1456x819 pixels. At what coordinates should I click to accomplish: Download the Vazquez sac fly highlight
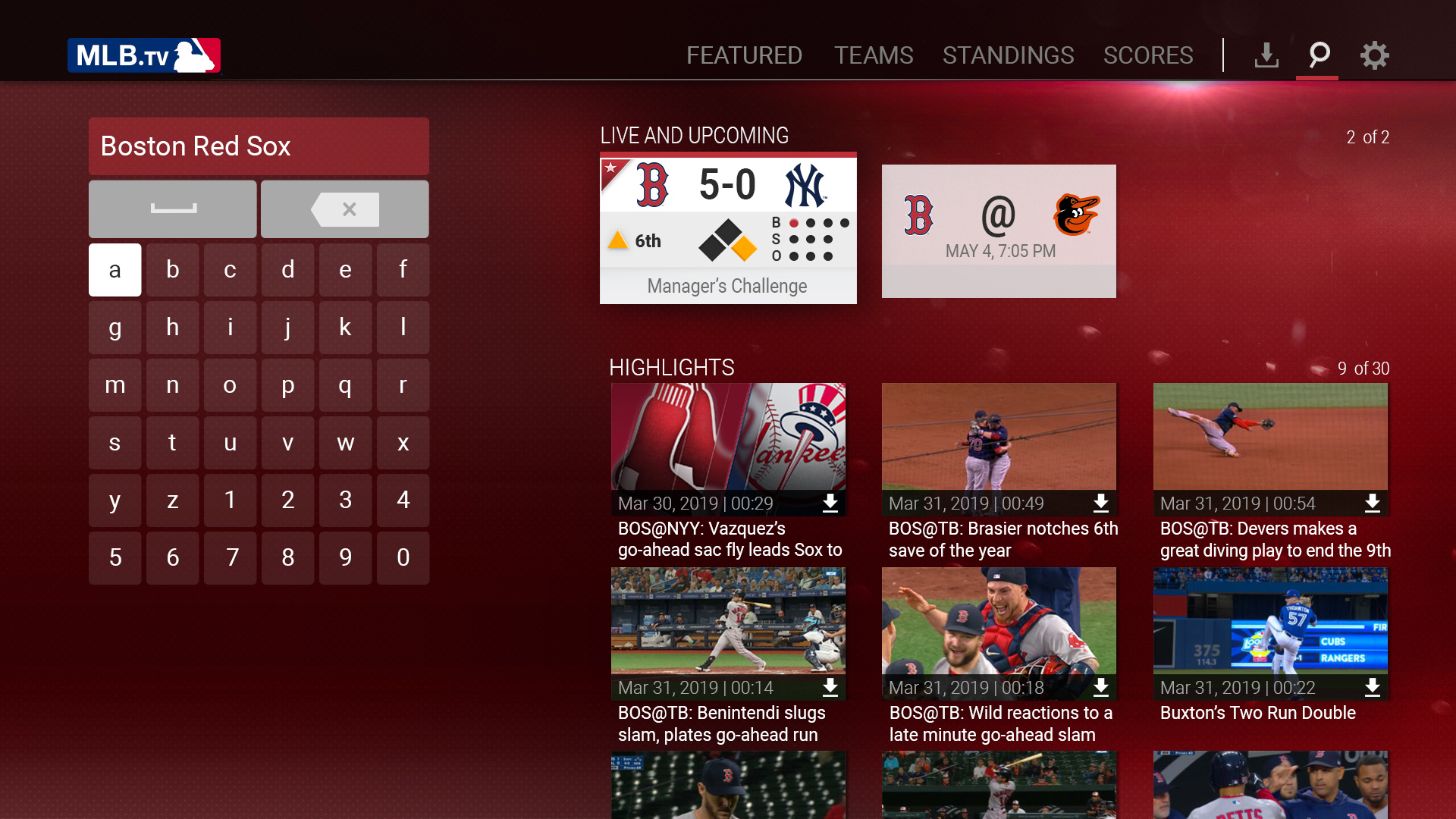[x=830, y=503]
